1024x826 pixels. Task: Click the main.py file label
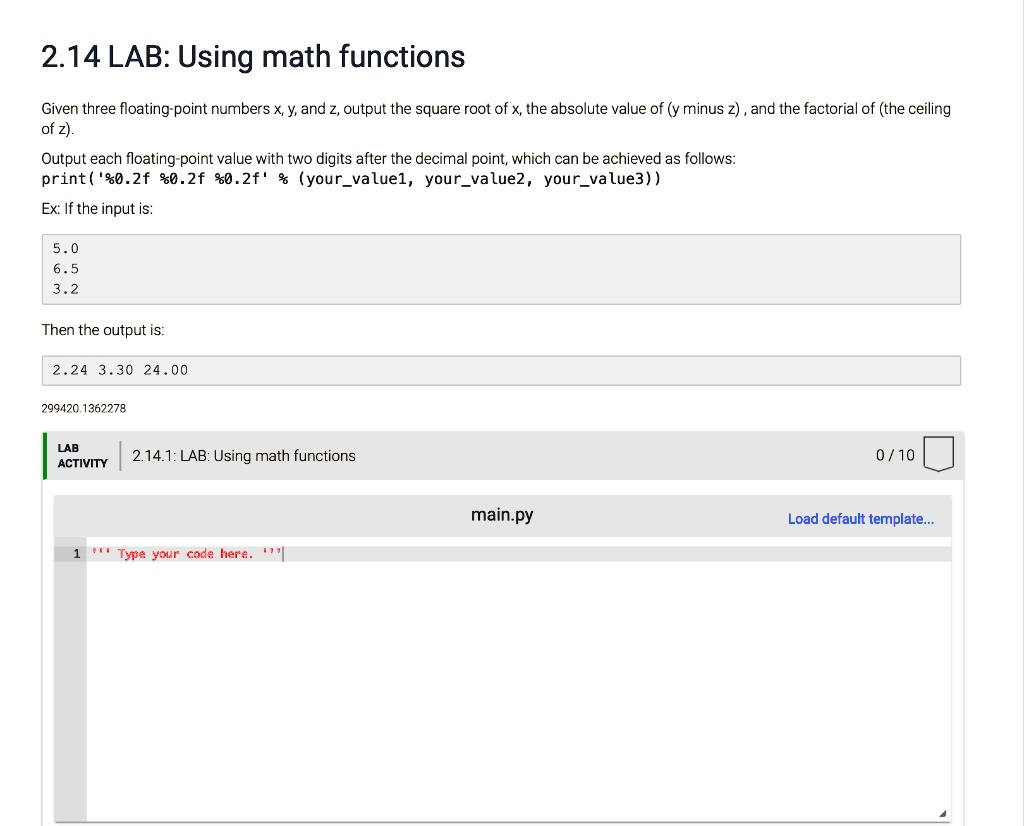tap(501, 515)
